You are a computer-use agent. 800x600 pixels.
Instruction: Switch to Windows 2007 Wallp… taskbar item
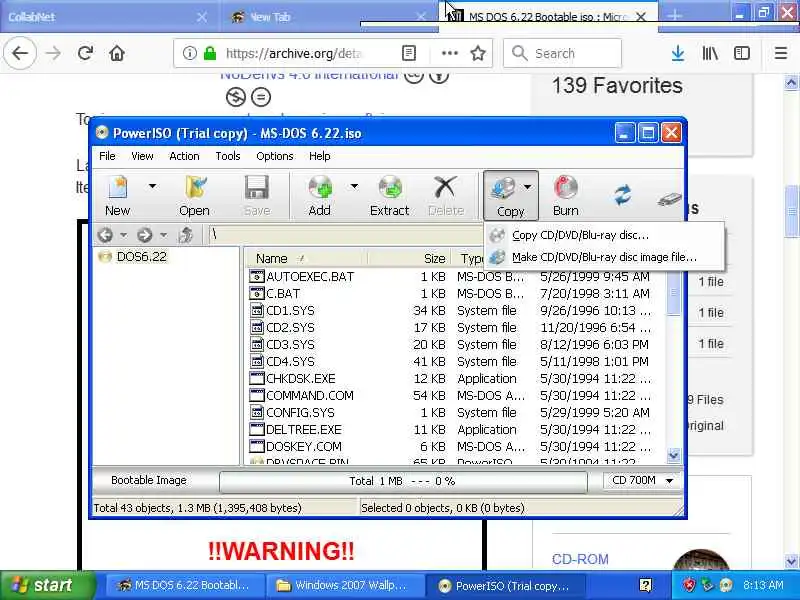coord(346,586)
